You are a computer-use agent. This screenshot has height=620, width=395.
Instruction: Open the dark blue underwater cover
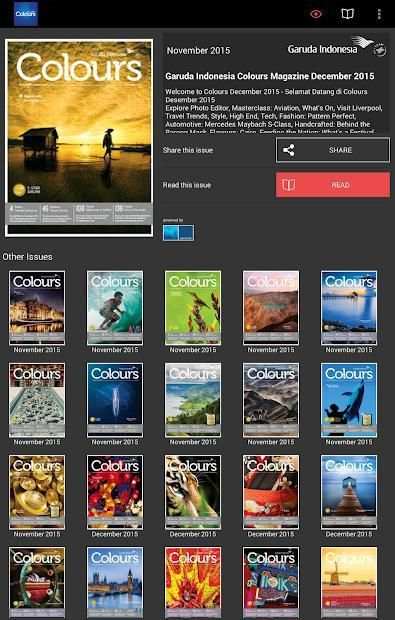point(115,400)
